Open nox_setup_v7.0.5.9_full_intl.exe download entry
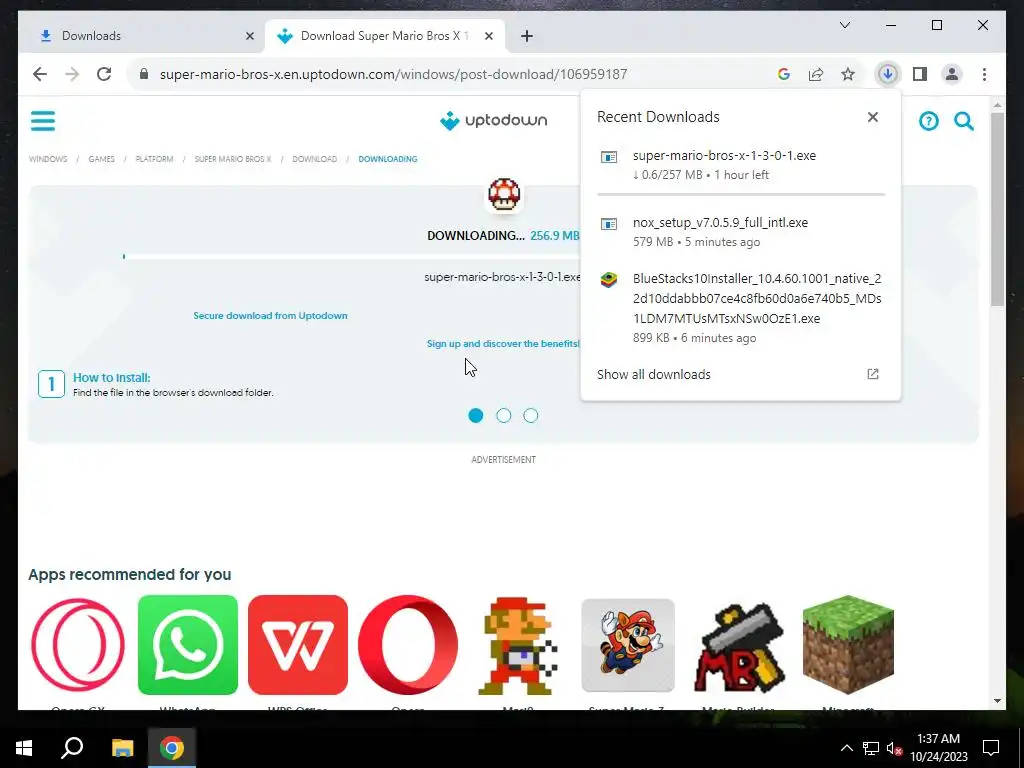The image size is (1024, 768). [741, 232]
